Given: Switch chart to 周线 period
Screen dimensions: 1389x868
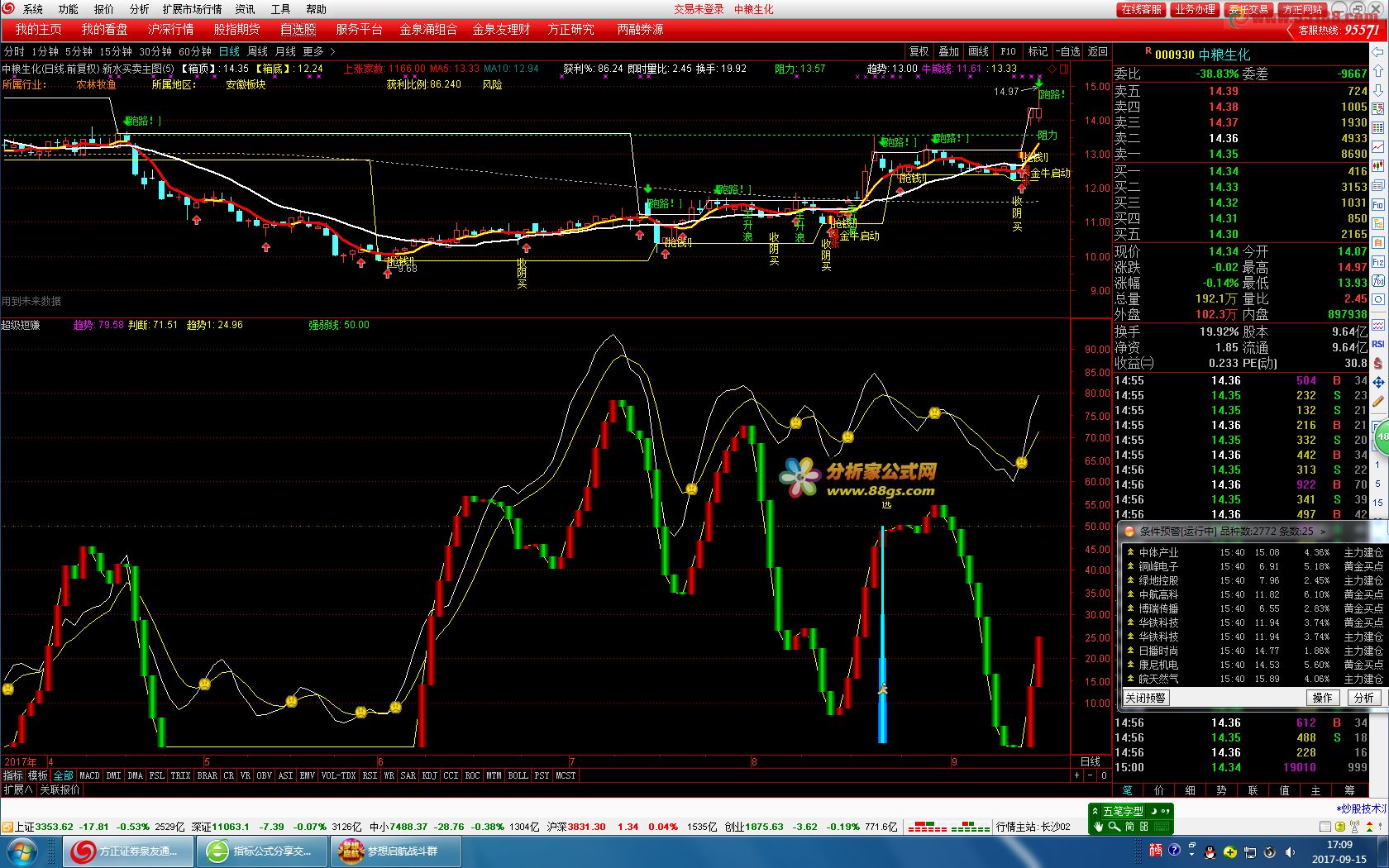Looking at the screenshot, I should [258, 51].
